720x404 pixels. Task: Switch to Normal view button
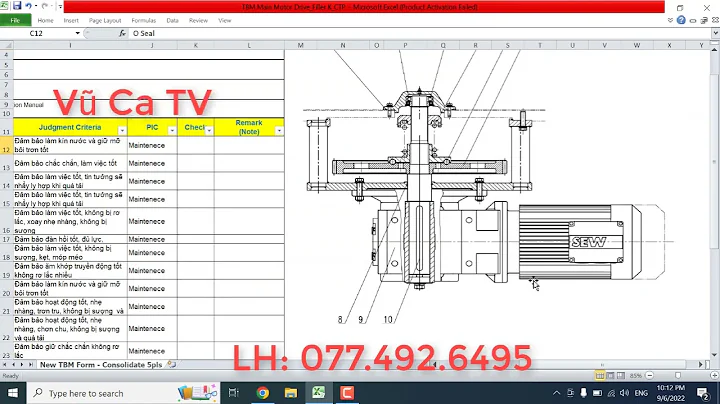600,376
